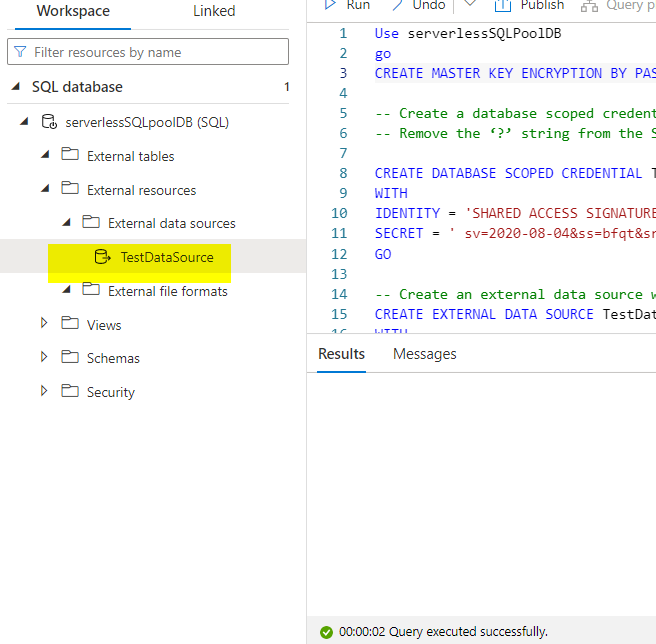Click the Create an external data source comment
The image size is (656, 644).
[515, 294]
